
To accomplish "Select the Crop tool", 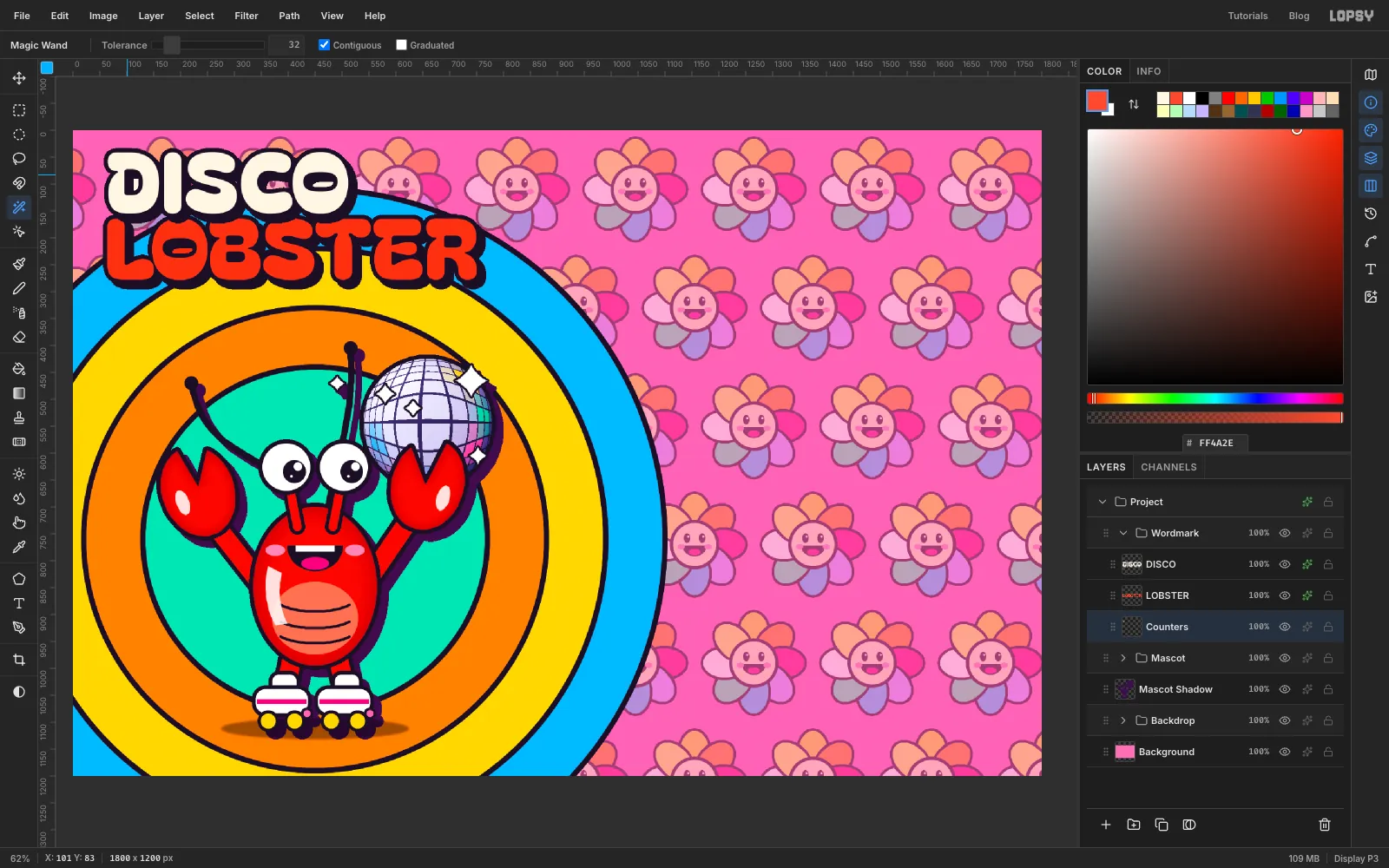I will point(19,660).
